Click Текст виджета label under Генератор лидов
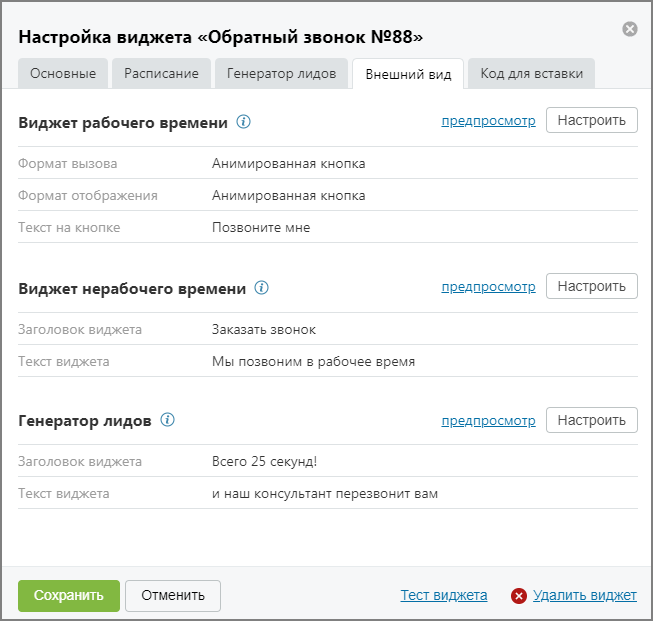 (64, 494)
